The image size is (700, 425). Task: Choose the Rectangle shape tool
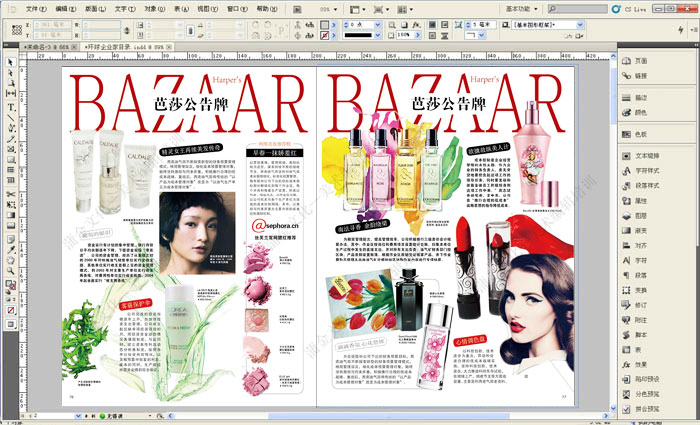(x=11, y=159)
